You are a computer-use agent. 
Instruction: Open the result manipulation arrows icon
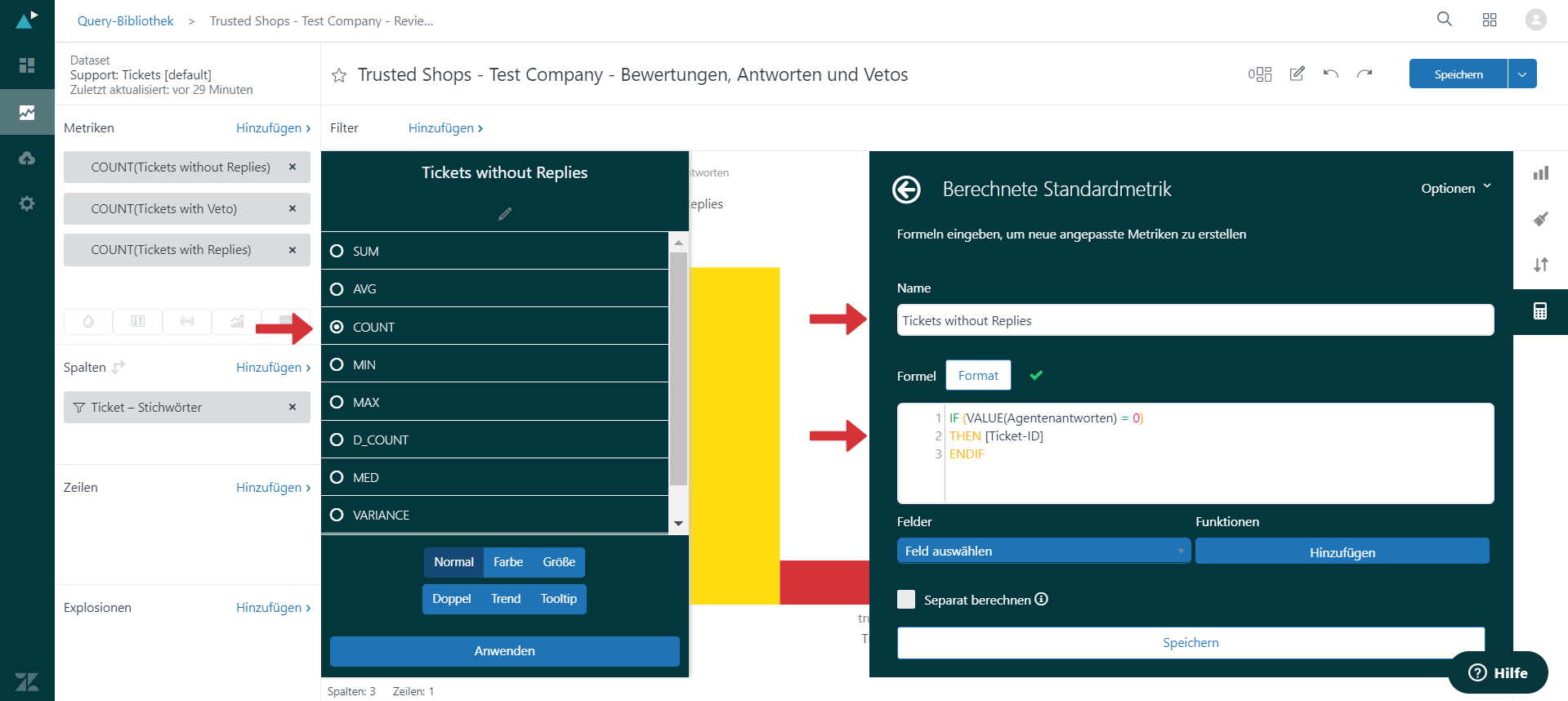pyautogui.click(x=1541, y=265)
